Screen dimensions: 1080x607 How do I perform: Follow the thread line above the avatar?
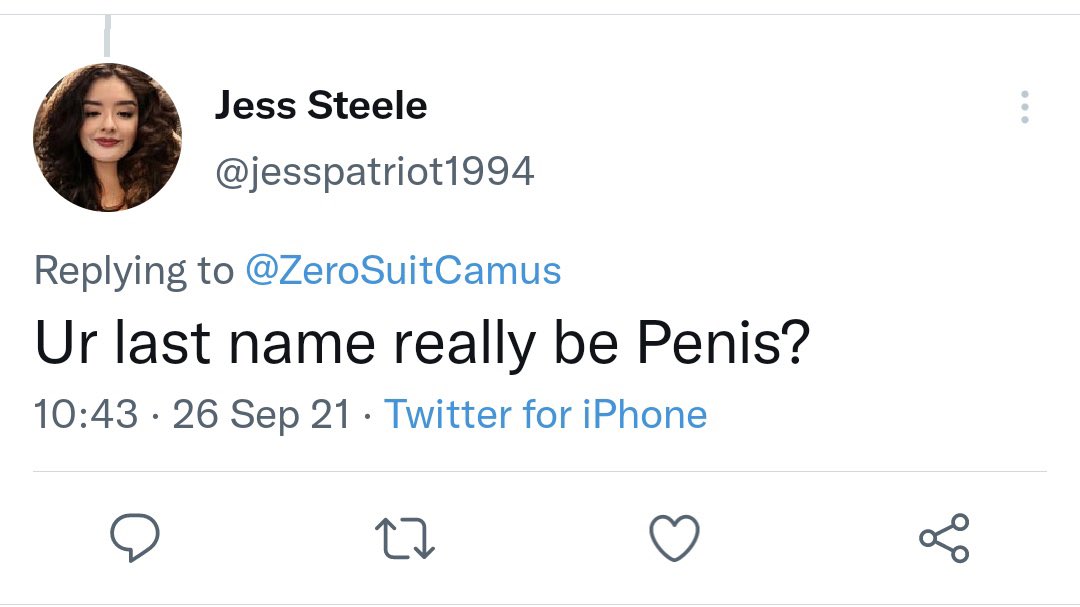107,36
